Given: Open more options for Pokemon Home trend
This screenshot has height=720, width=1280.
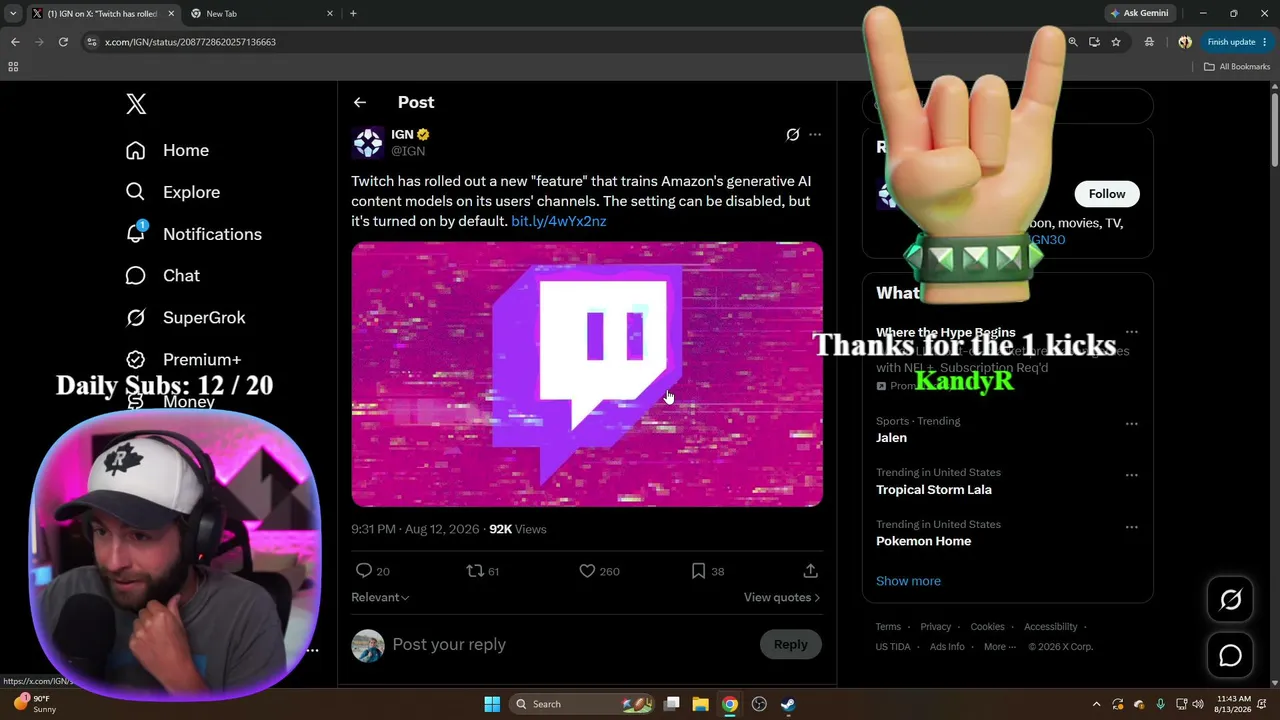Looking at the screenshot, I should tap(1132, 527).
